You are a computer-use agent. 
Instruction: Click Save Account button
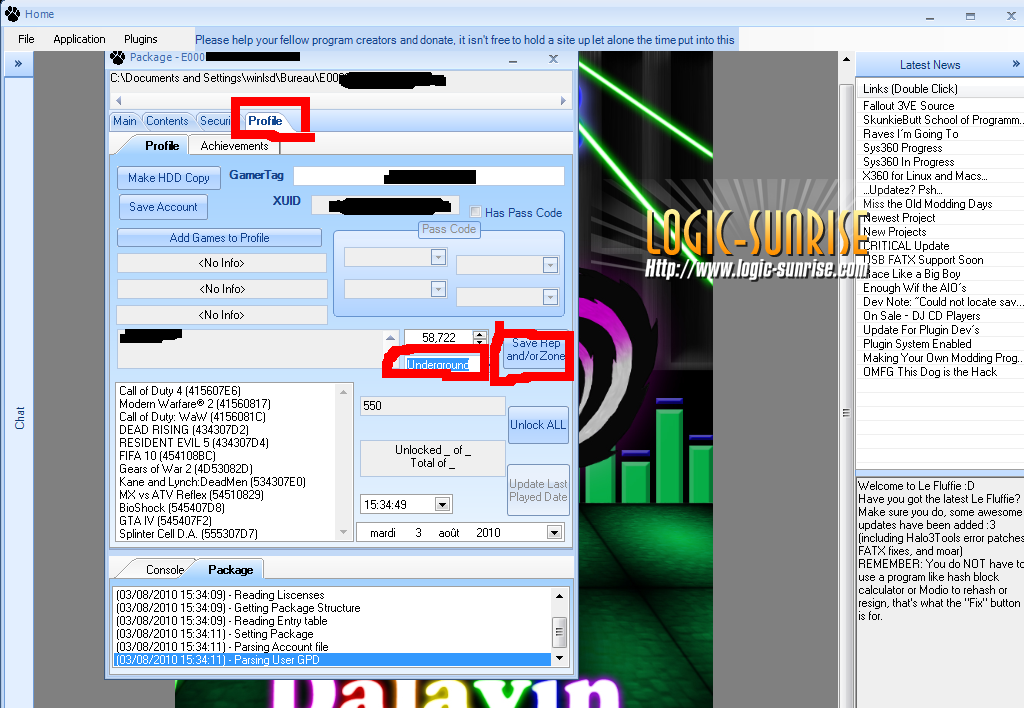[x=163, y=206]
